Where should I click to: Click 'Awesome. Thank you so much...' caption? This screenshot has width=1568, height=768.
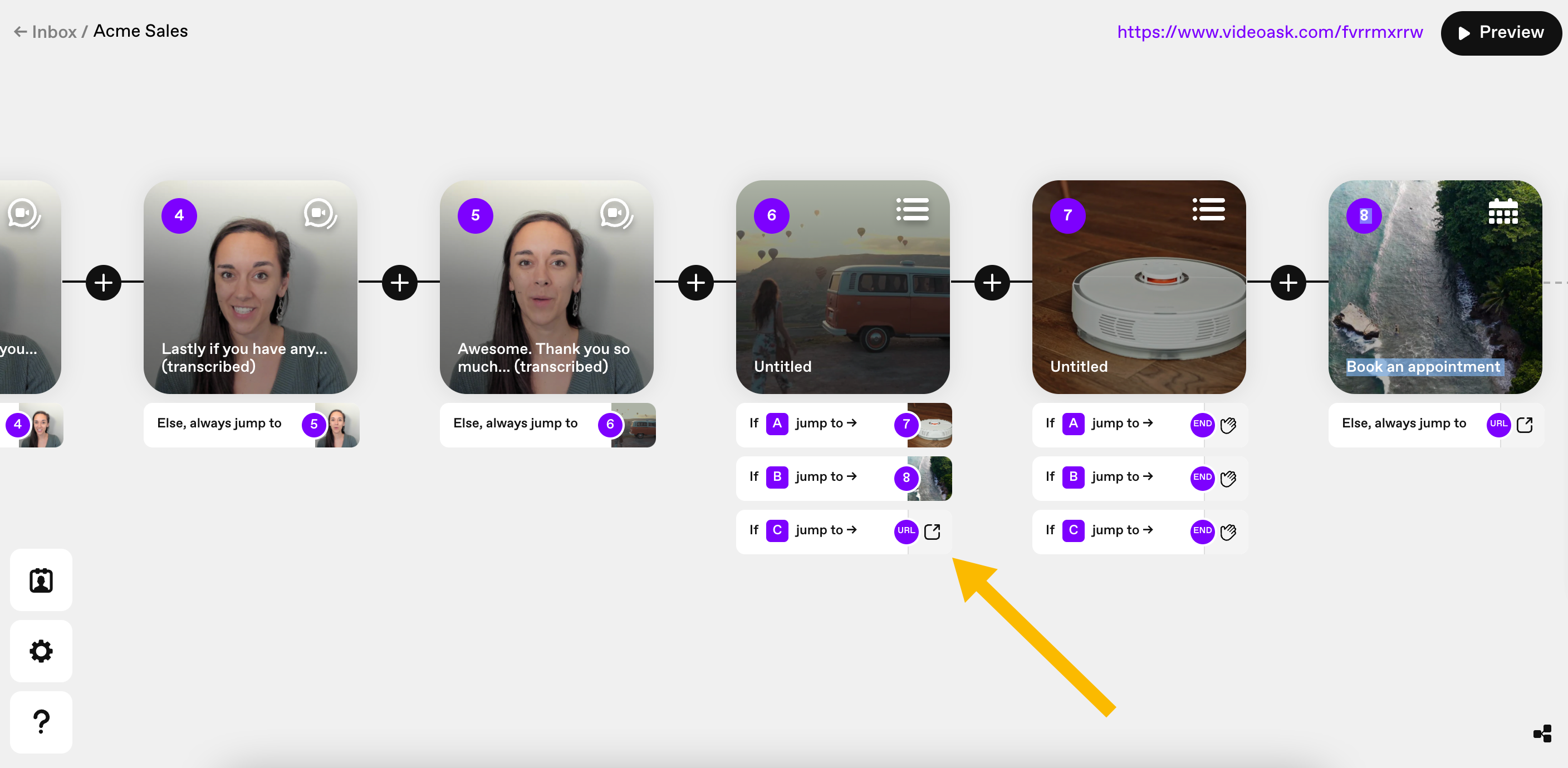(x=543, y=357)
